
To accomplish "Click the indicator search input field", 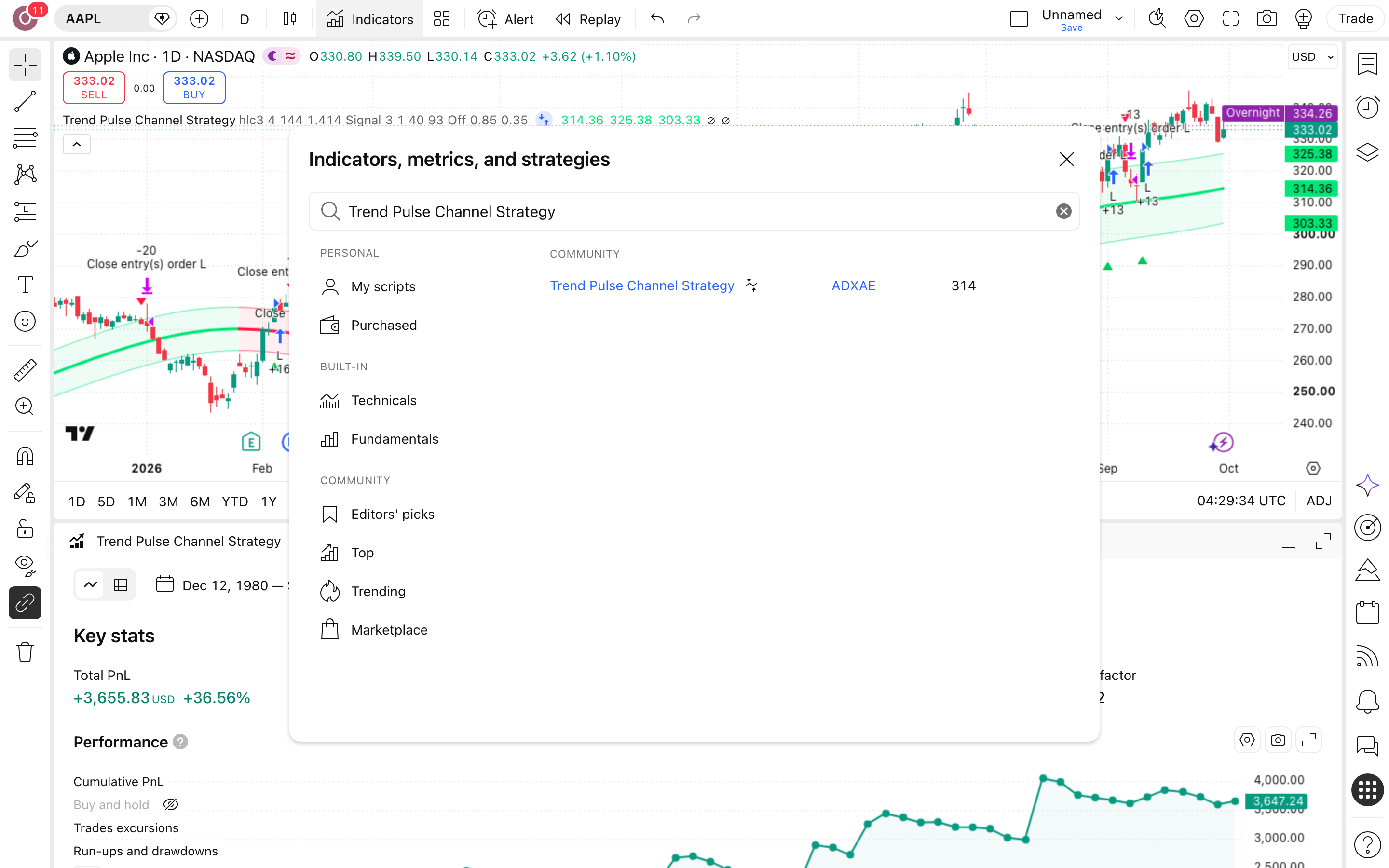I will [x=694, y=211].
